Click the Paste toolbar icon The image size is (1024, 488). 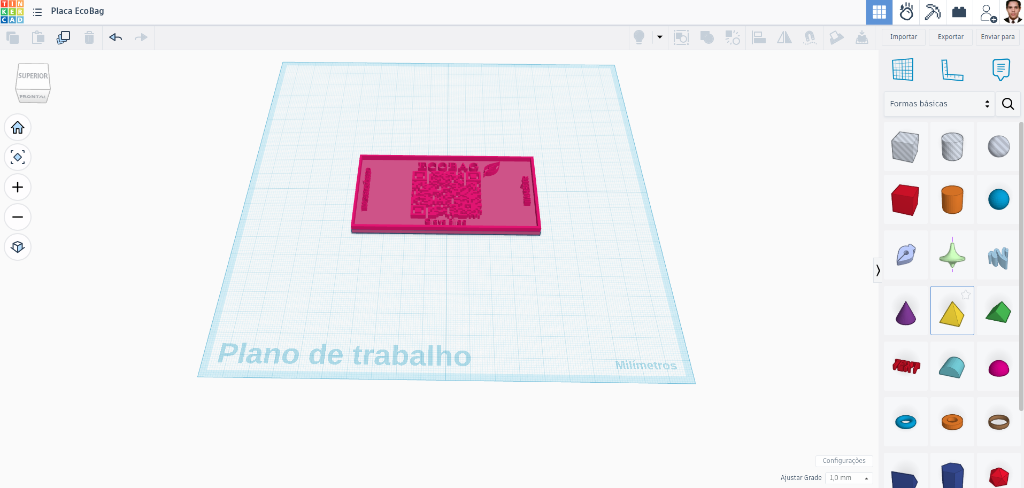coord(39,38)
